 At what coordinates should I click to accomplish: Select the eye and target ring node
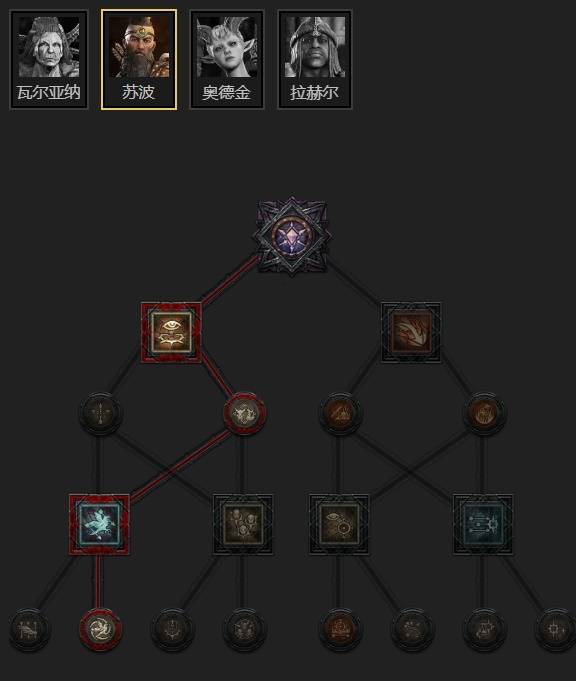[339, 525]
